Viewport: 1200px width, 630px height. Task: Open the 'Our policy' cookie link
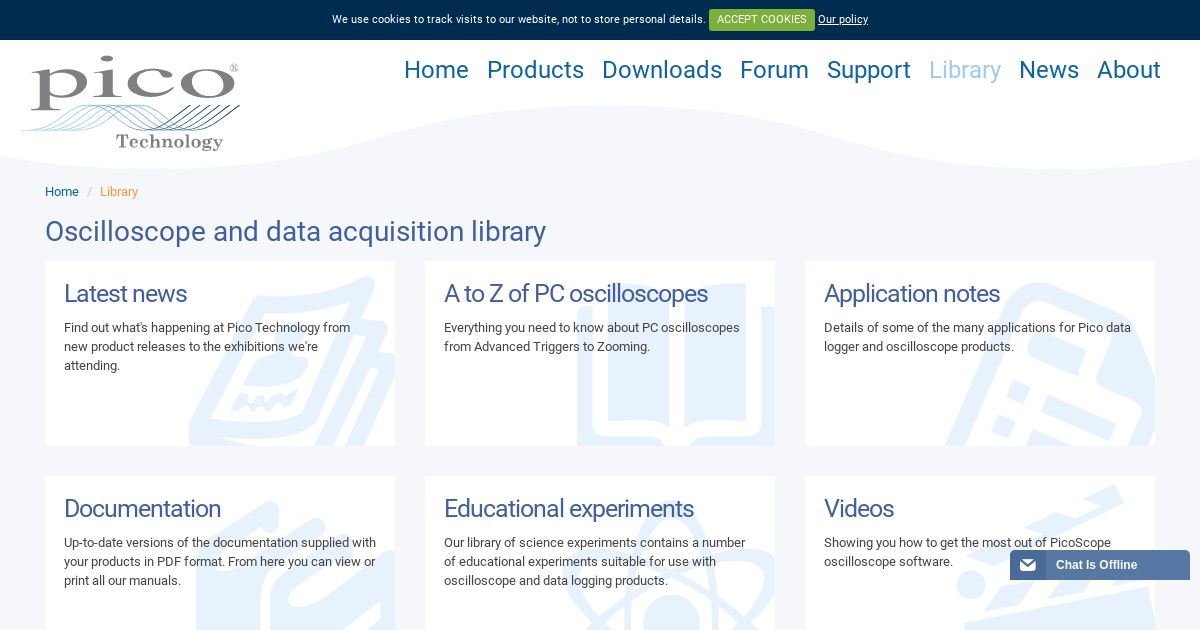(843, 20)
